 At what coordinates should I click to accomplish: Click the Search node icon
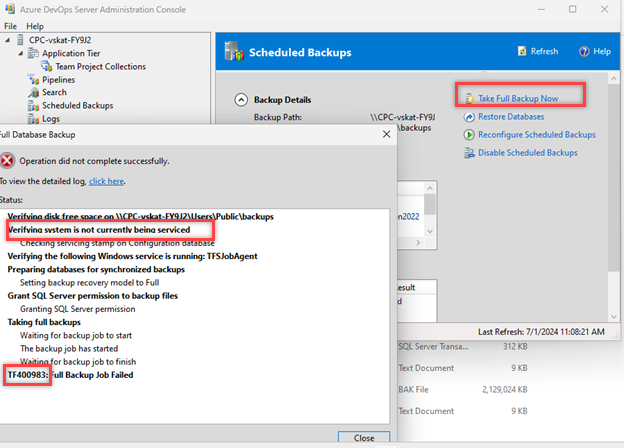pyautogui.click(x=33, y=92)
